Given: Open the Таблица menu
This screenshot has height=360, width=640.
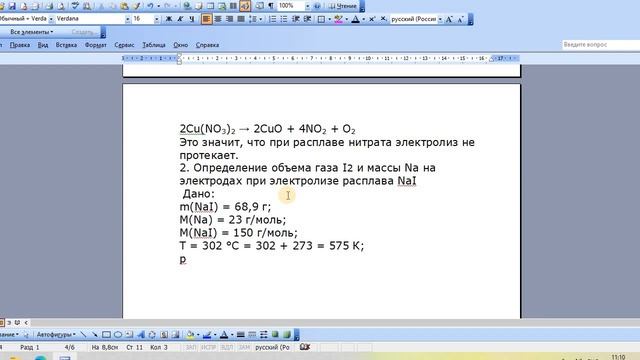Looking at the screenshot, I should pyautogui.click(x=154, y=45).
